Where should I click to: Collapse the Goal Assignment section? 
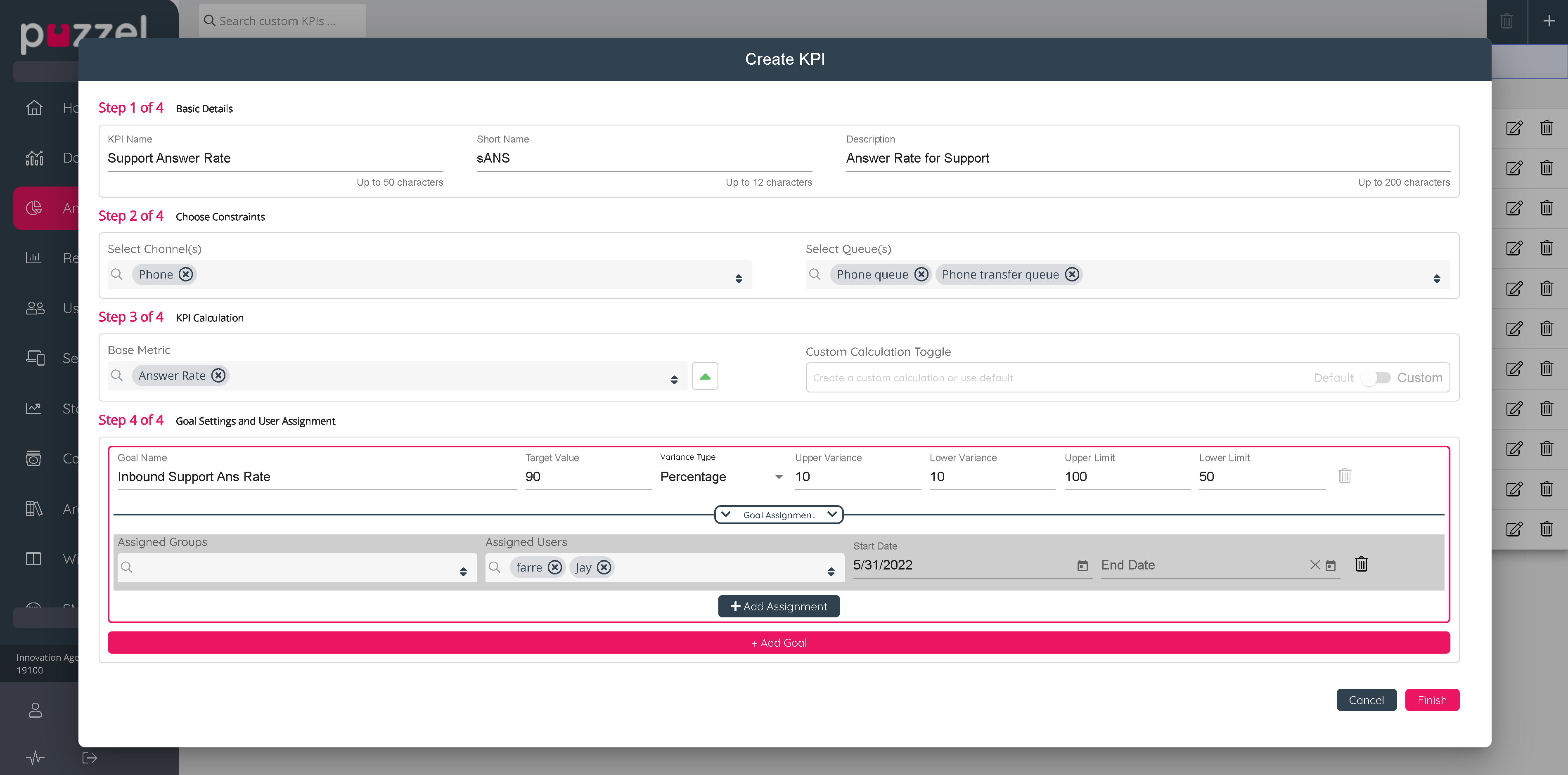(x=779, y=515)
